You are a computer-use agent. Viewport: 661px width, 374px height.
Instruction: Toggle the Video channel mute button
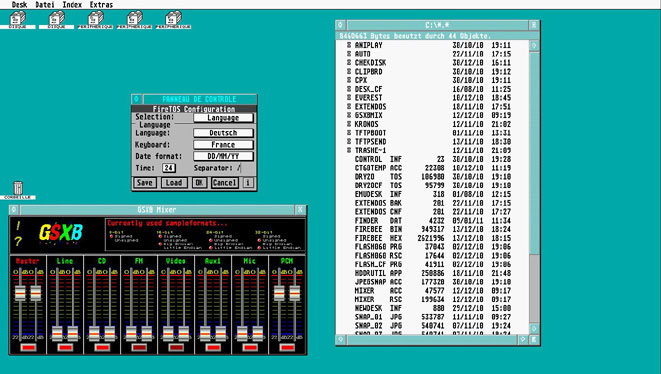(x=176, y=348)
